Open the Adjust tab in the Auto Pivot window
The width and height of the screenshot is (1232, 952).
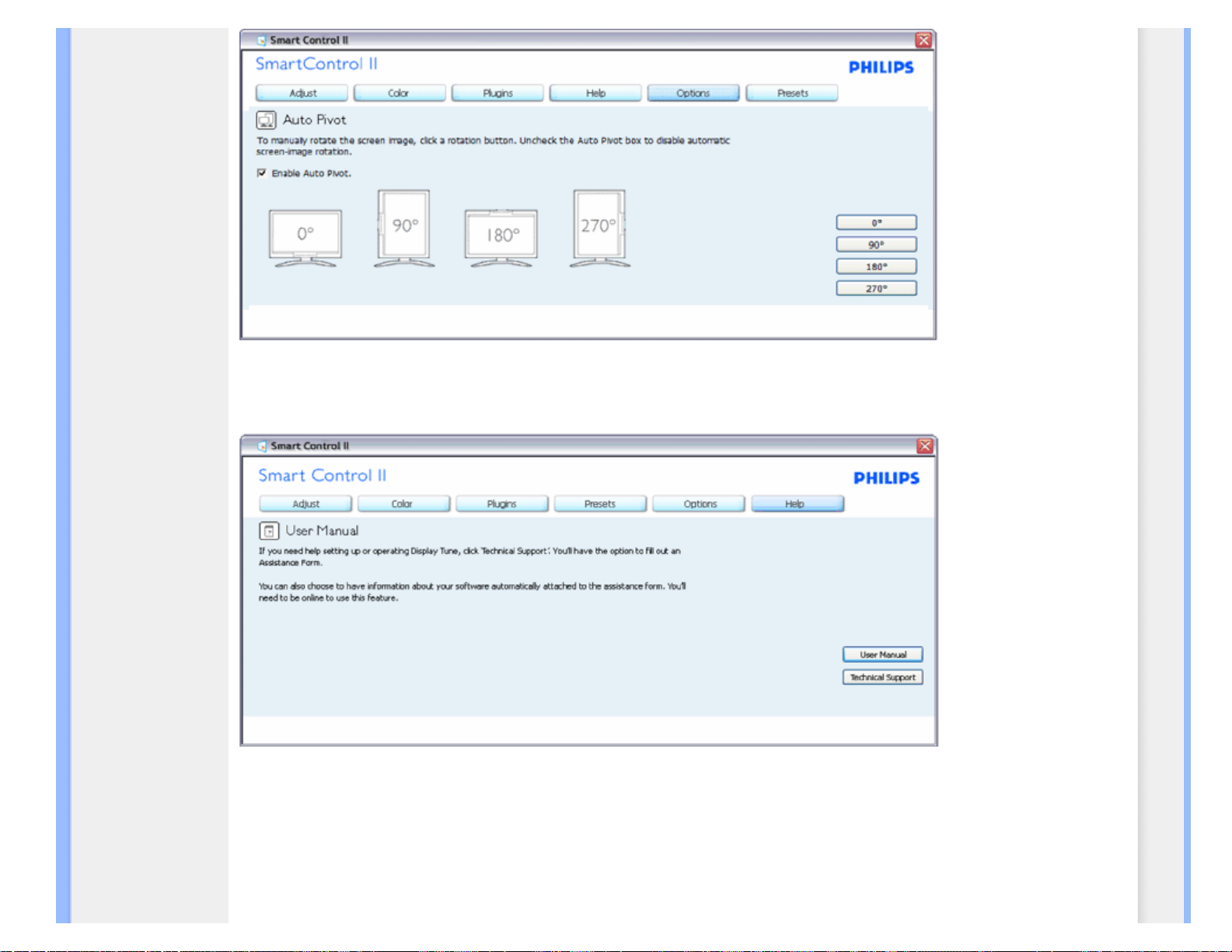(x=302, y=93)
